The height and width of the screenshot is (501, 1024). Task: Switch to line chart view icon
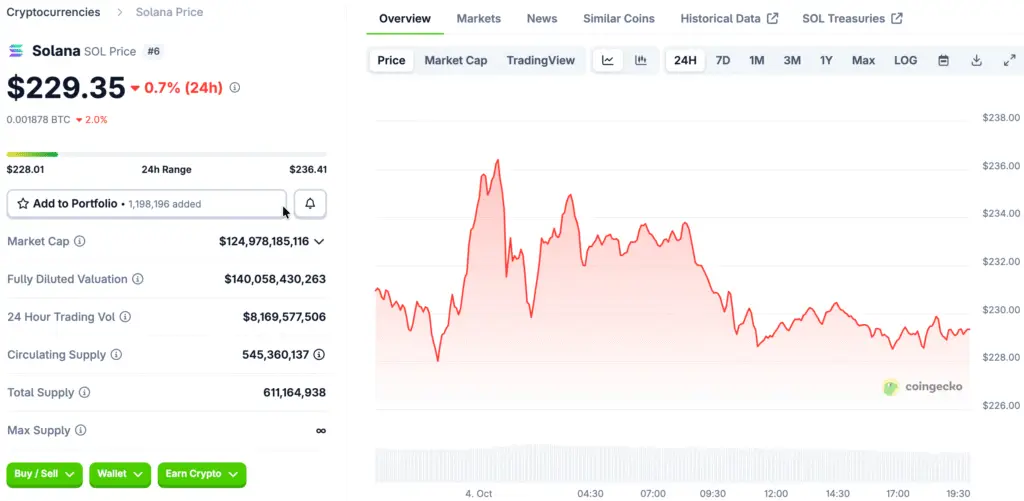(608, 60)
